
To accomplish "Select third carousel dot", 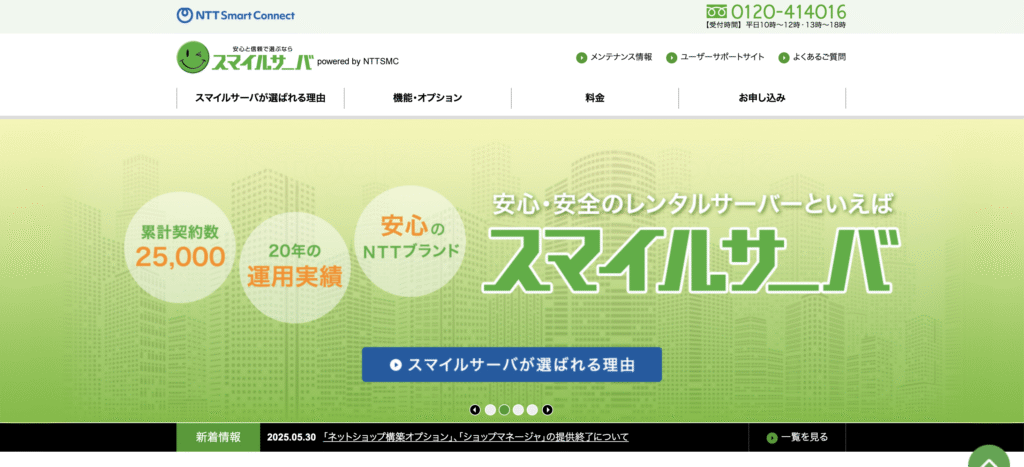I will [x=519, y=410].
